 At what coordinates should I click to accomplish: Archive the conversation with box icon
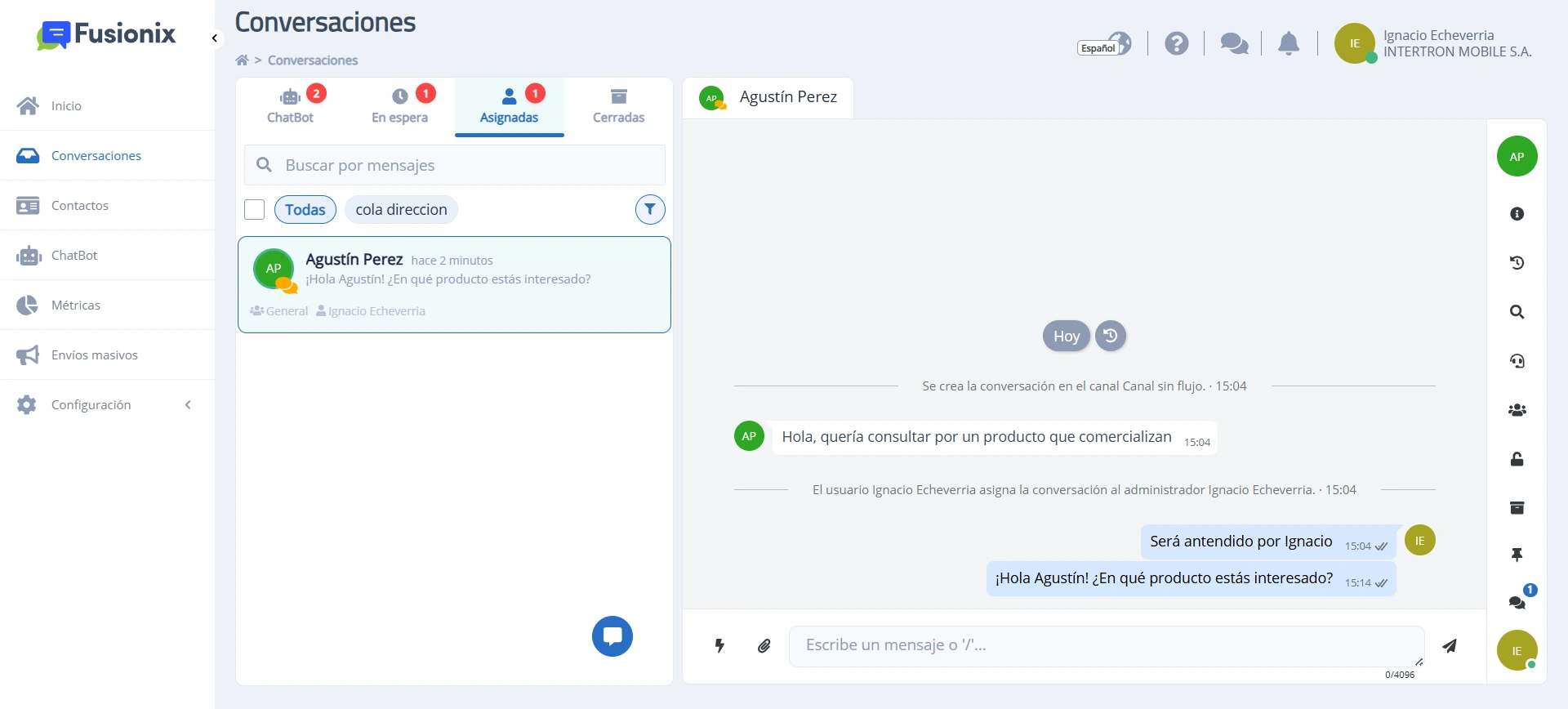(1517, 508)
